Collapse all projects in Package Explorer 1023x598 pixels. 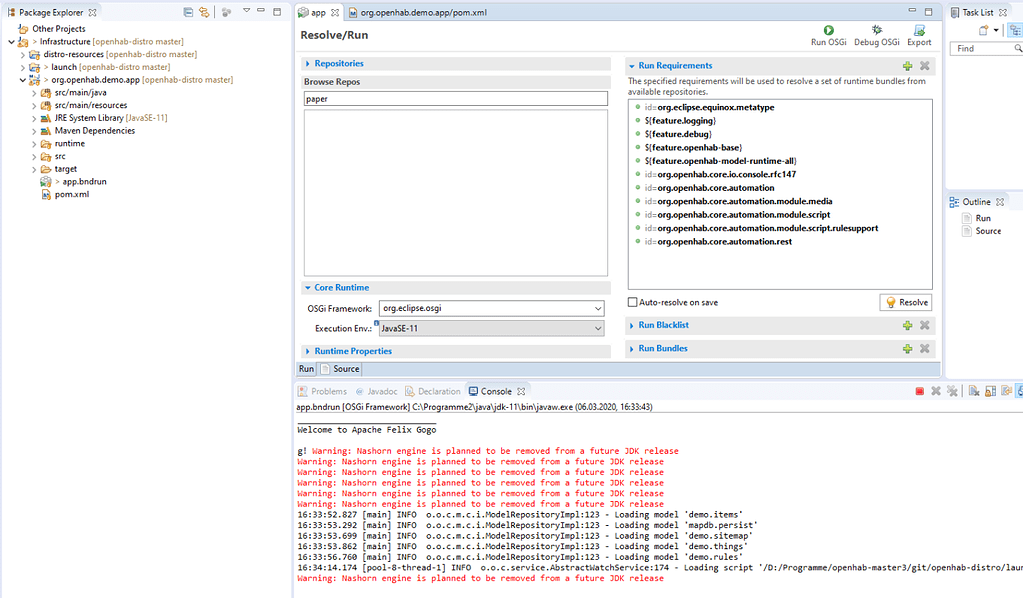pyautogui.click(x=188, y=11)
